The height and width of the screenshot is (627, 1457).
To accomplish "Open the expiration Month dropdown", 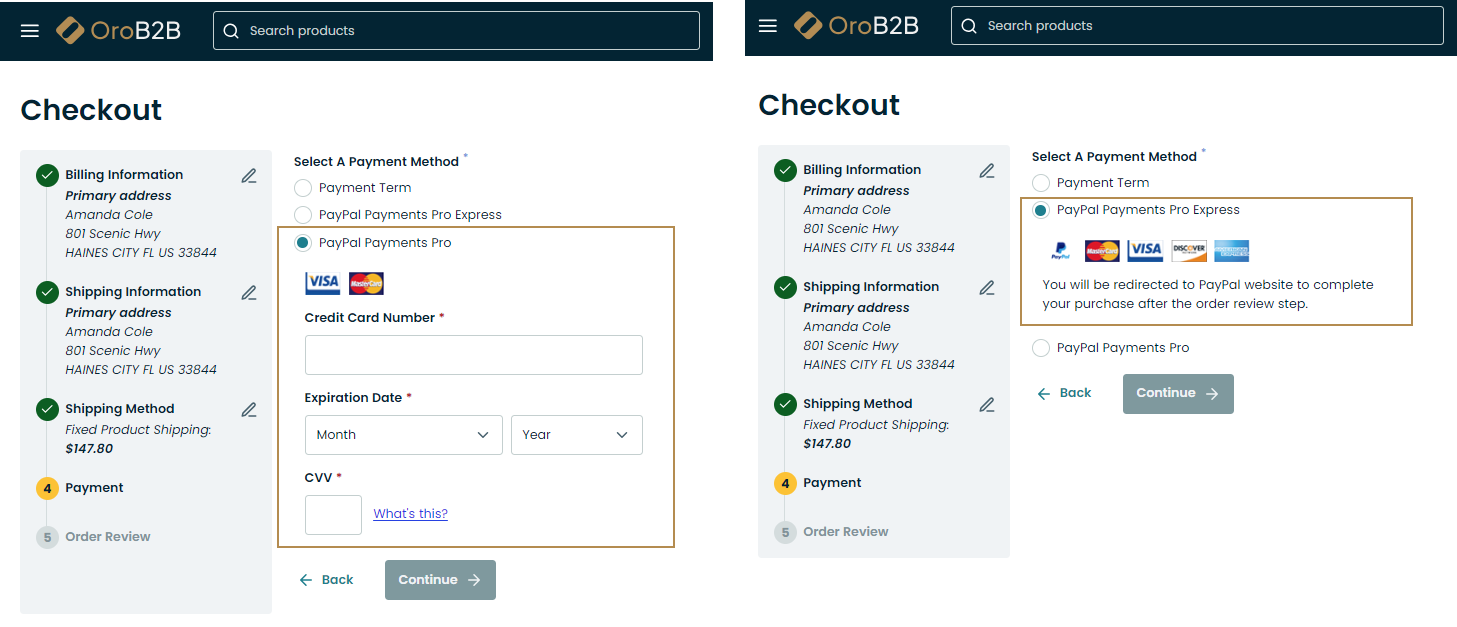I will (403, 435).
